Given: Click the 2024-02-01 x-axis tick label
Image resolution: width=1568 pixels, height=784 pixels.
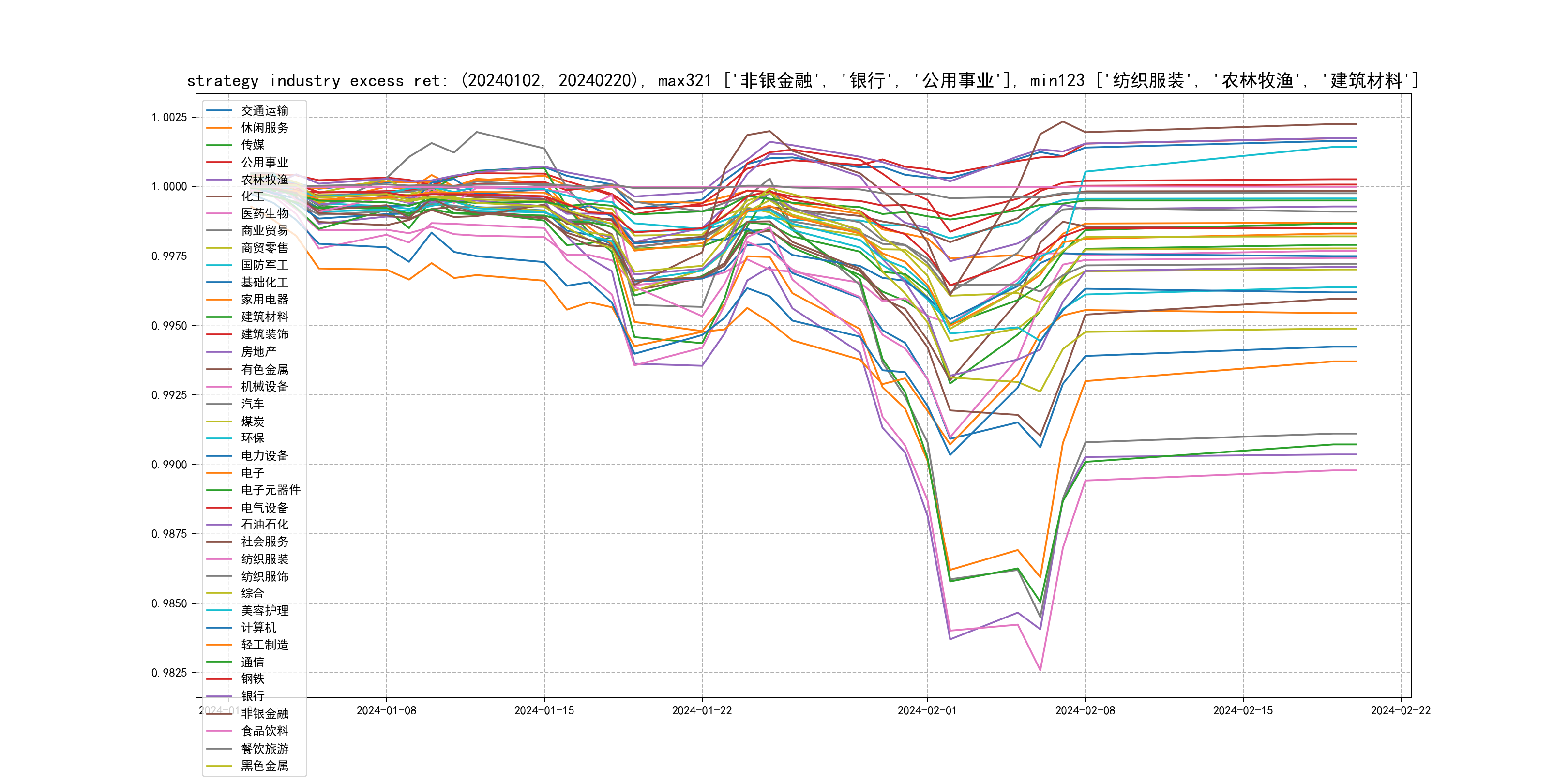Looking at the screenshot, I should (x=927, y=711).
